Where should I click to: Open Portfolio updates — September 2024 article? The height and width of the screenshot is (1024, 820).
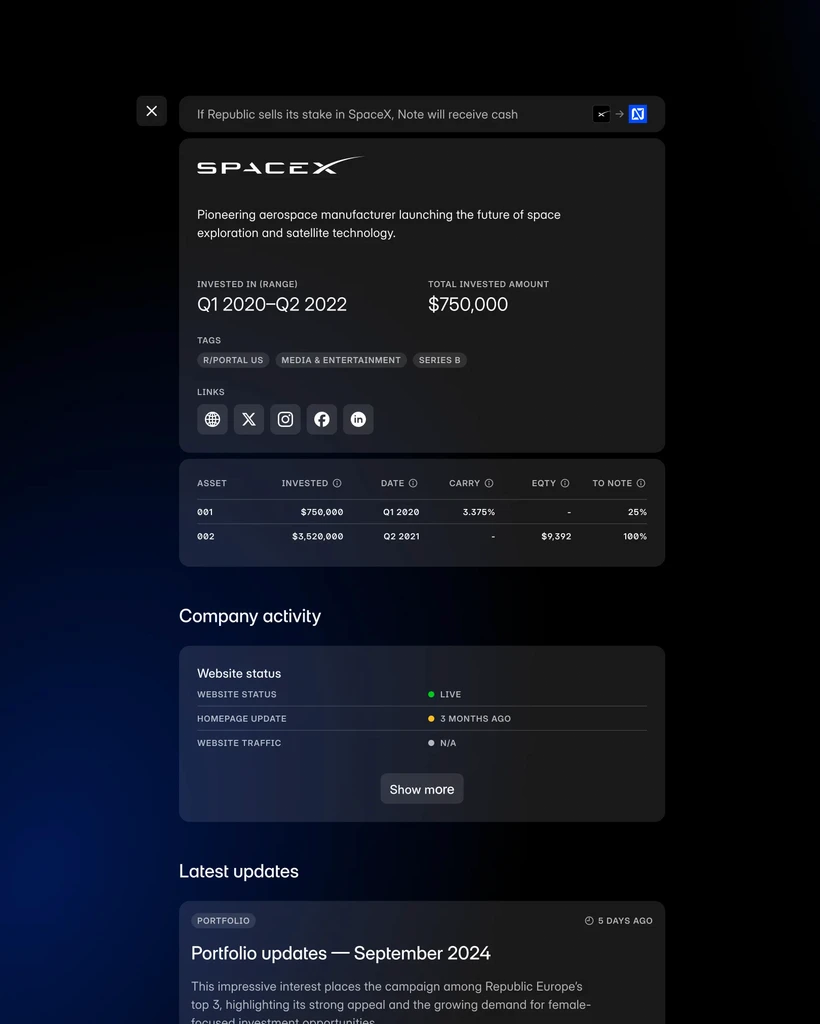[x=341, y=953]
